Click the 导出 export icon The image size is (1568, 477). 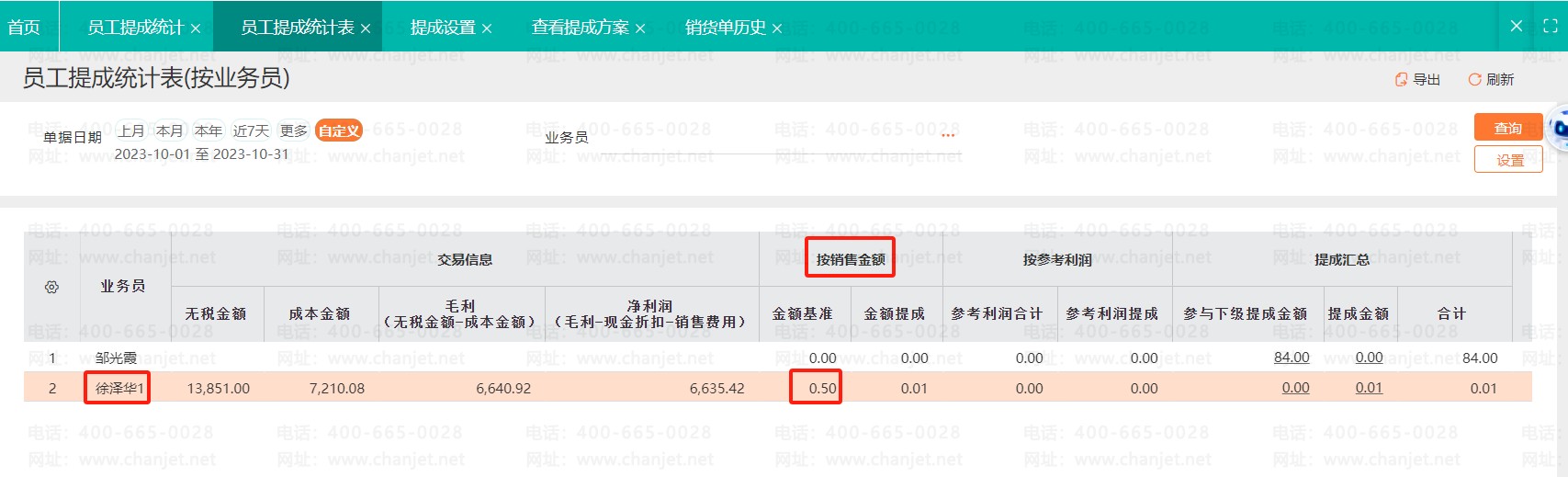click(1401, 80)
